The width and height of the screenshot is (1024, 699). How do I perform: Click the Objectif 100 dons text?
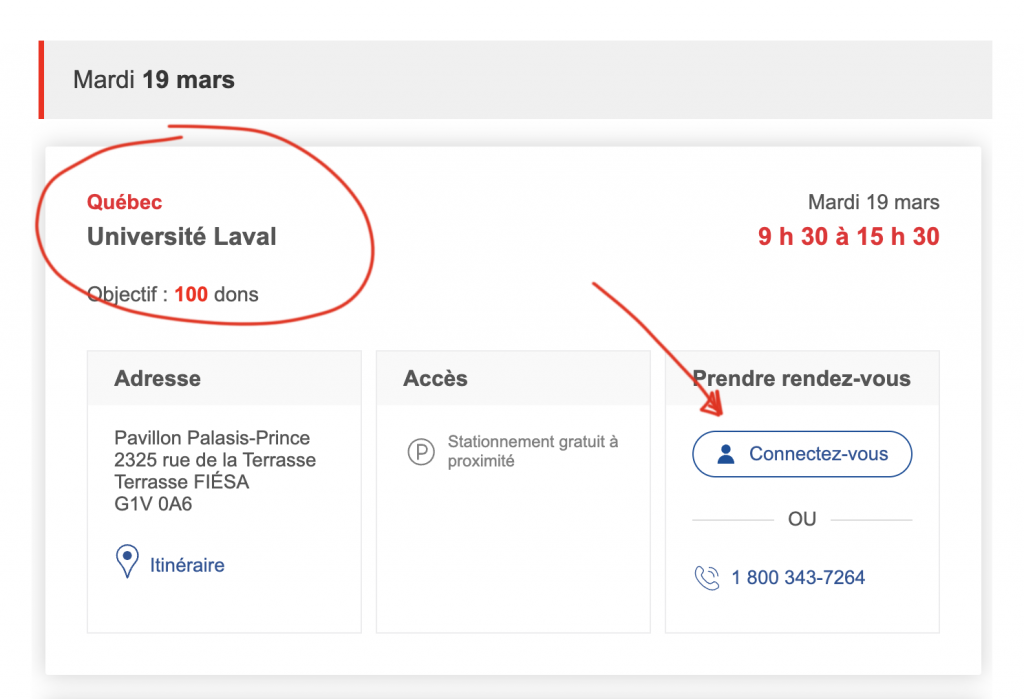pos(172,294)
